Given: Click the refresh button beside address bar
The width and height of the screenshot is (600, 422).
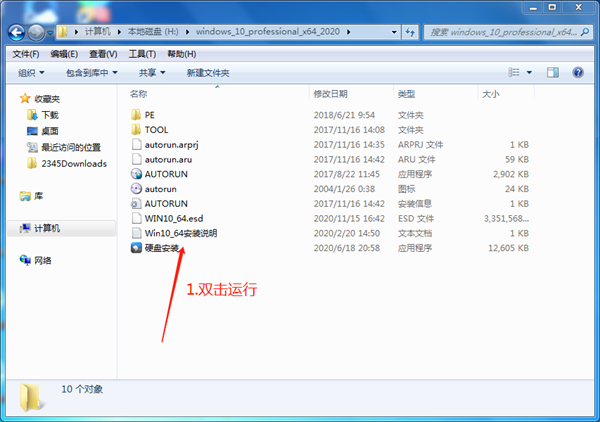Looking at the screenshot, I should tap(410, 32).
